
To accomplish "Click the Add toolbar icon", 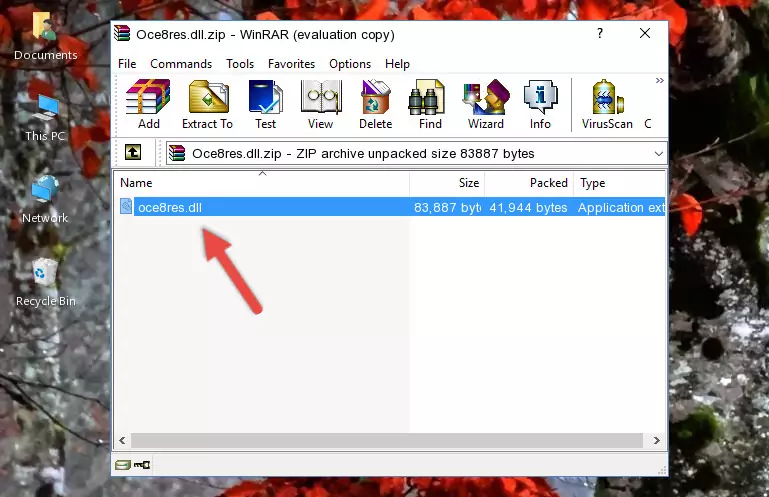I will tap(148, 104).
